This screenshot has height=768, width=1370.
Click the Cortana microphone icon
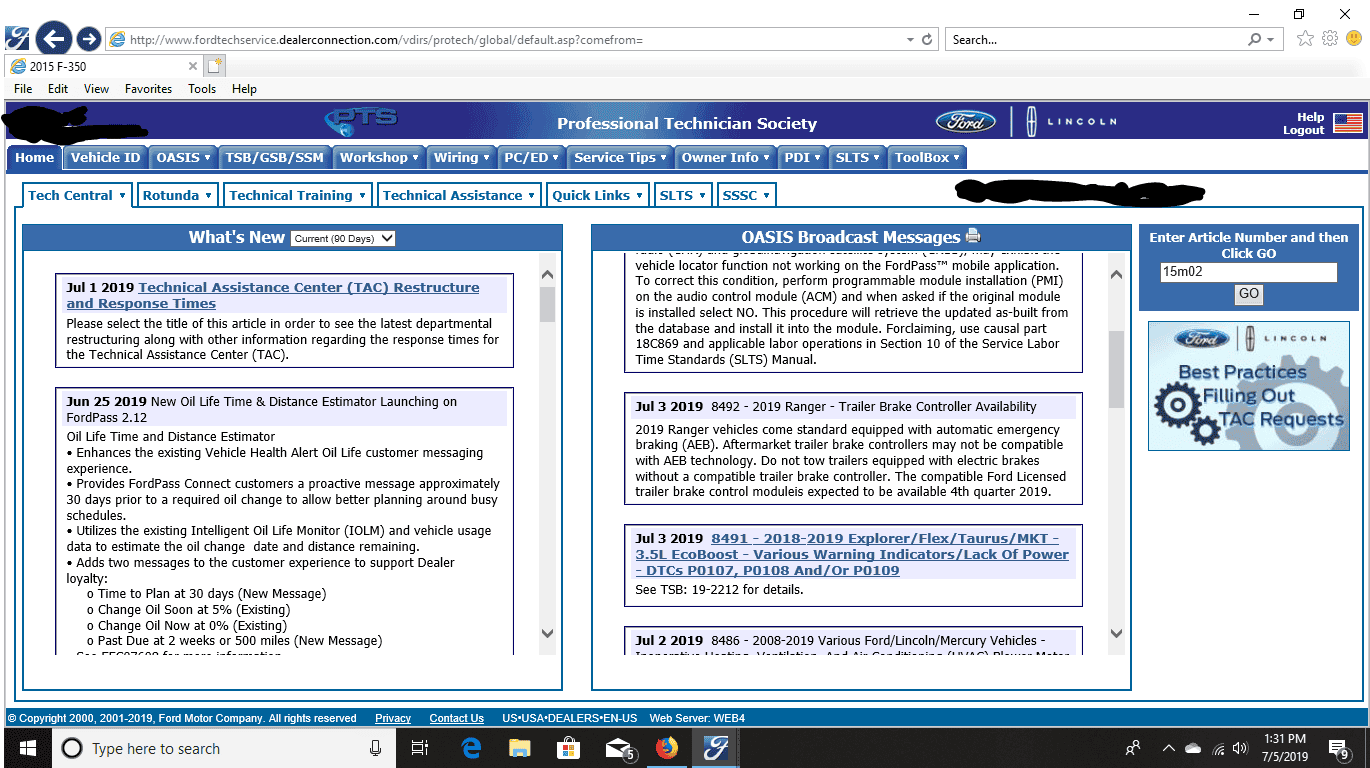point(376,748)
